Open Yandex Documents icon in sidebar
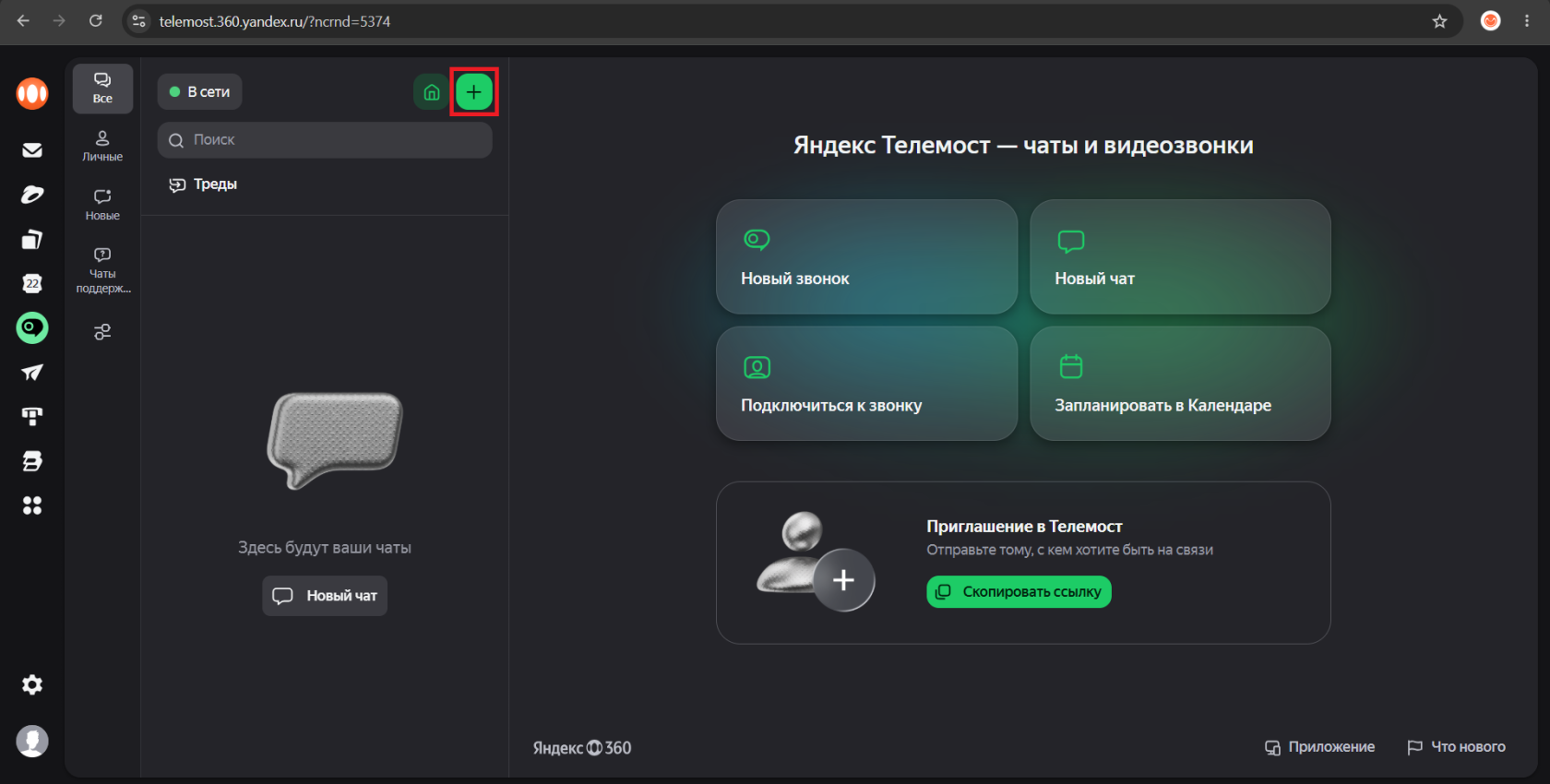Screen dimensions: 1550x784 pyautogui.click(x=32, y=239)
